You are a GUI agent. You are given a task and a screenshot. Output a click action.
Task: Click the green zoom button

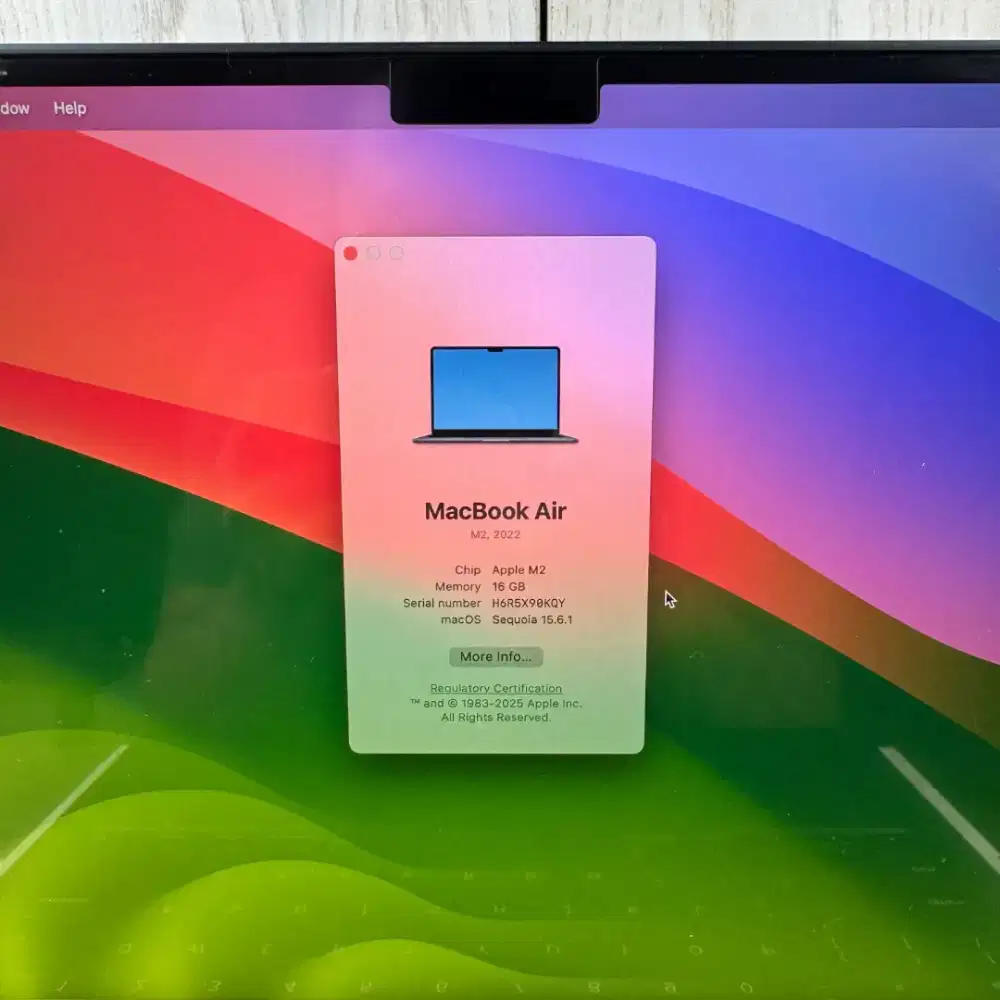click(x=396, y=253)
